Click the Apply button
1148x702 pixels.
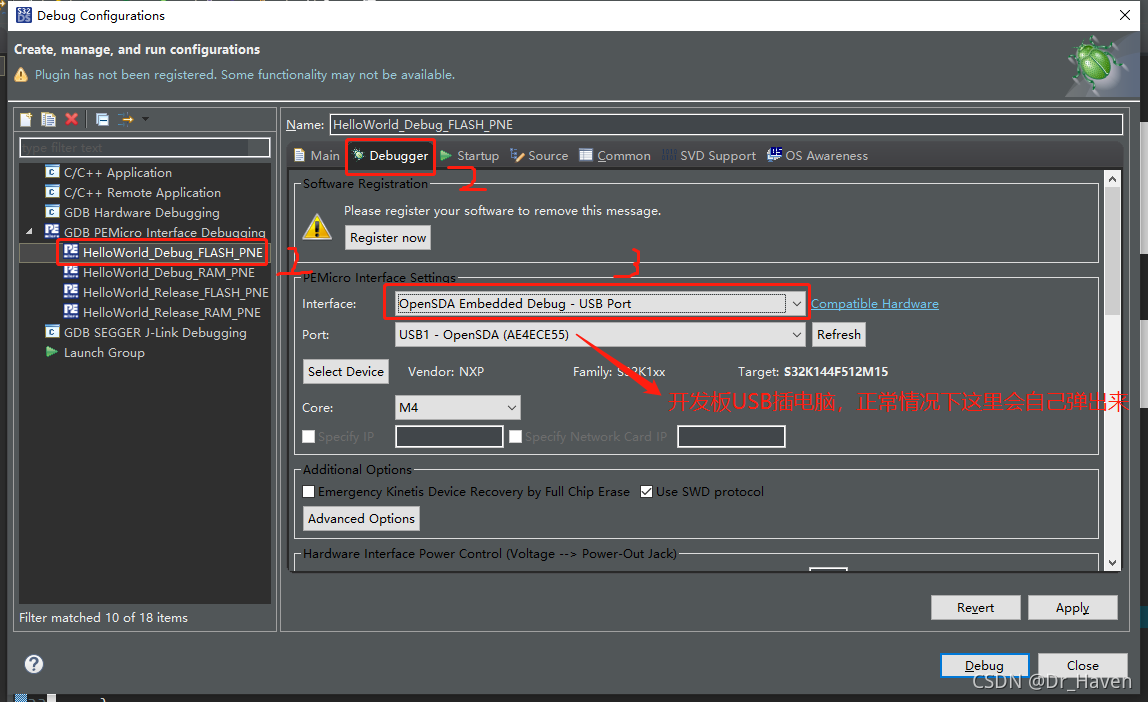(x=1072, y=608)
